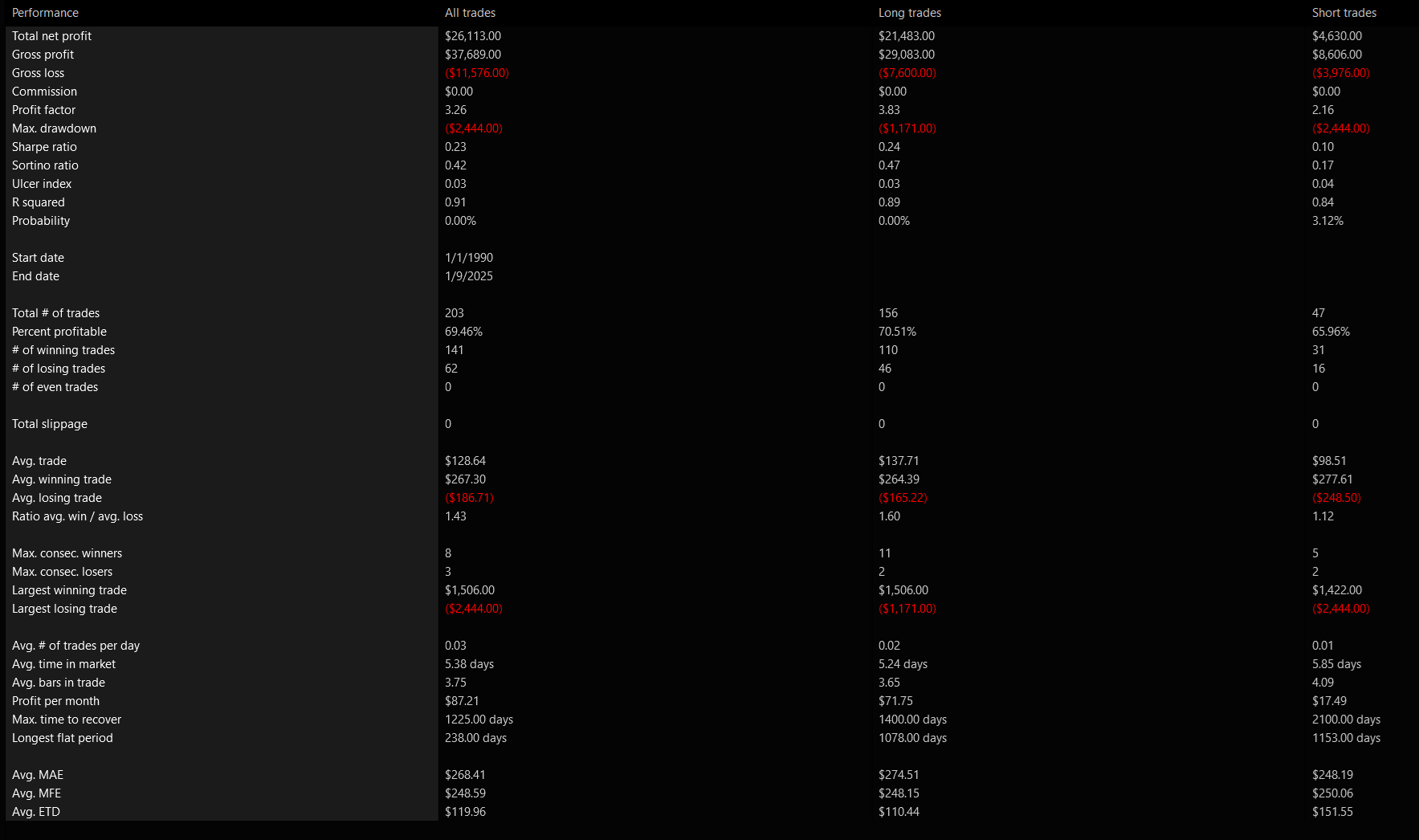Click long trades profit factor 3.83
Image resolution: width=1419 pixels, height=840 pixels.
tap(889, 110)
